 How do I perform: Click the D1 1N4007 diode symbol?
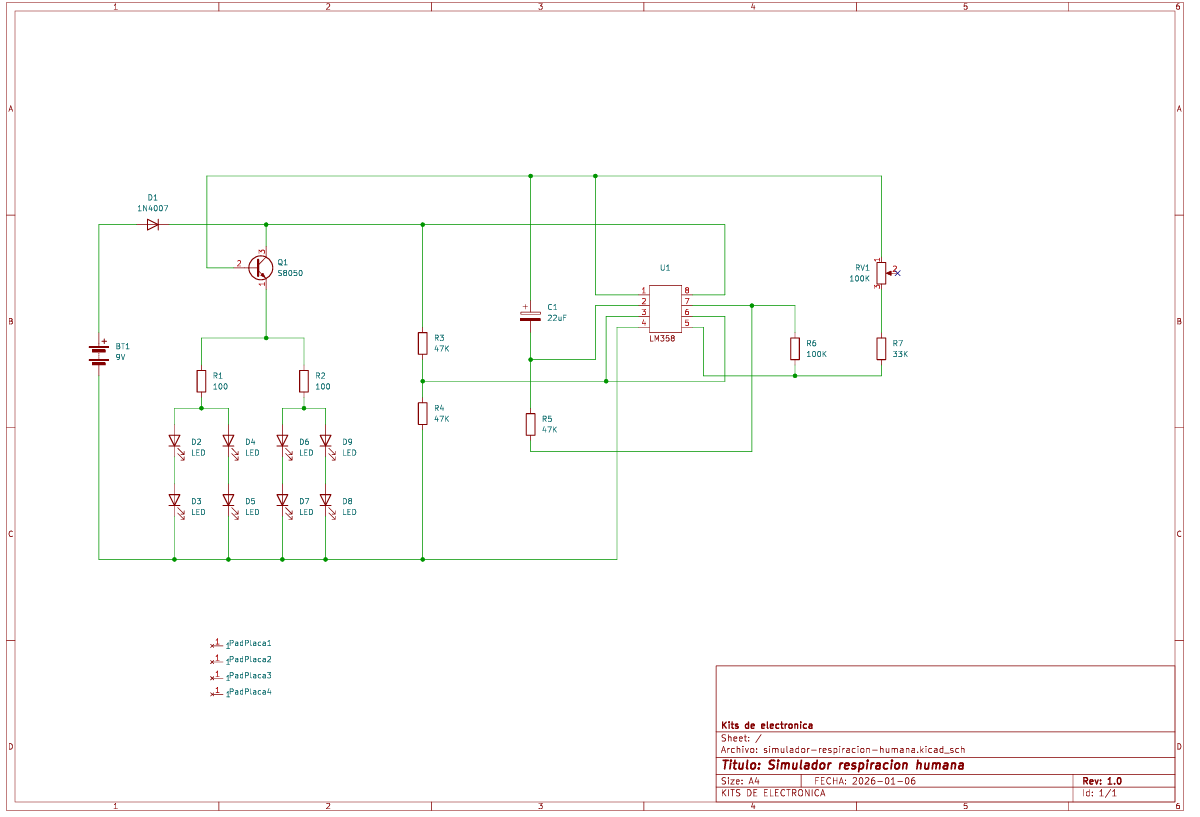[152, 225]
